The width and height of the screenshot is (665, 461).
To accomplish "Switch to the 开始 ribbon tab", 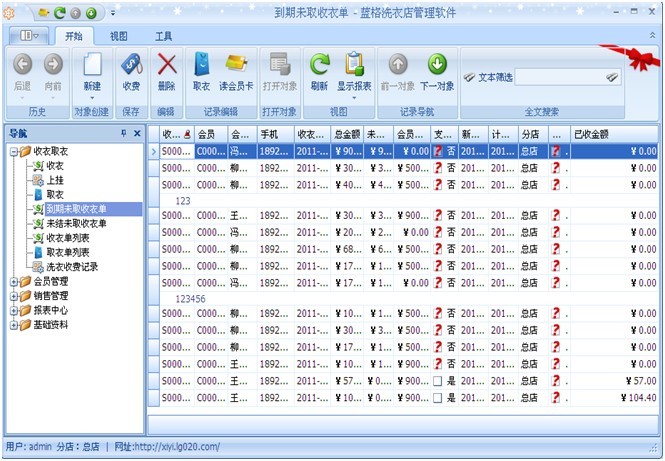I will click(x=74, y=36).
